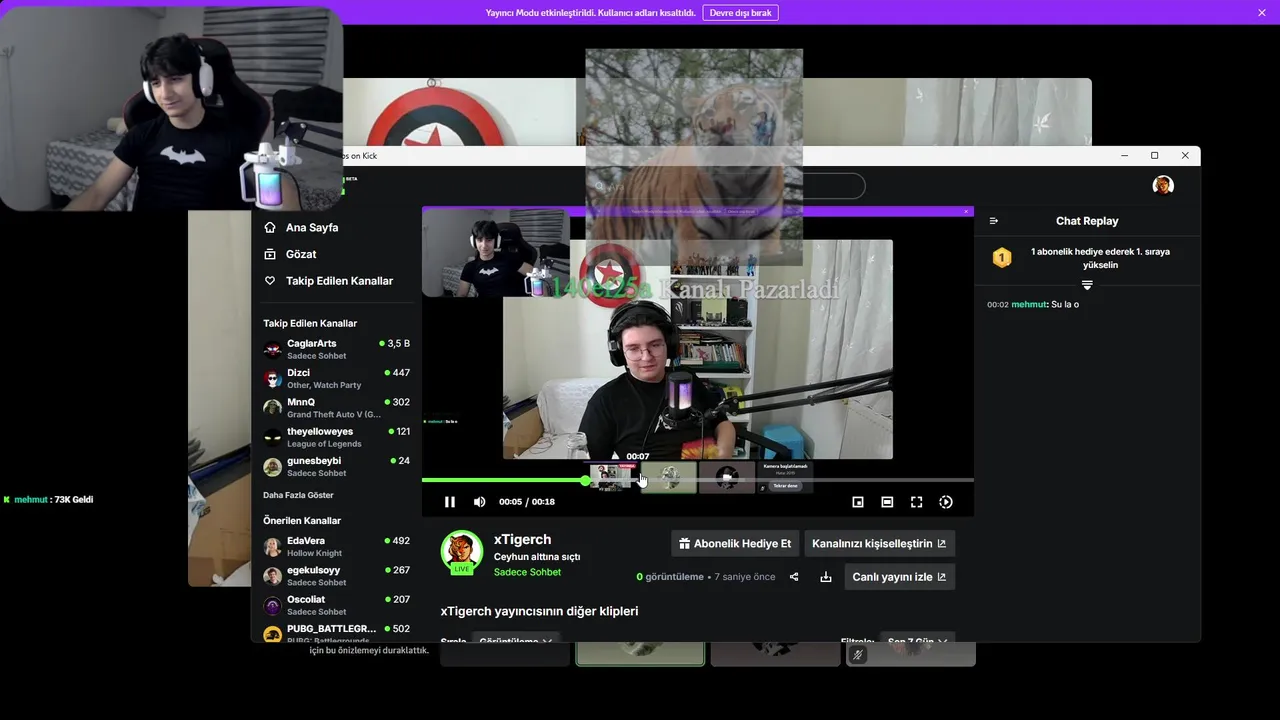Screen dimensions: 1280x720
Task: Click the gift icon on Abonelik Hediye Et
Action: tap(685, 544)
